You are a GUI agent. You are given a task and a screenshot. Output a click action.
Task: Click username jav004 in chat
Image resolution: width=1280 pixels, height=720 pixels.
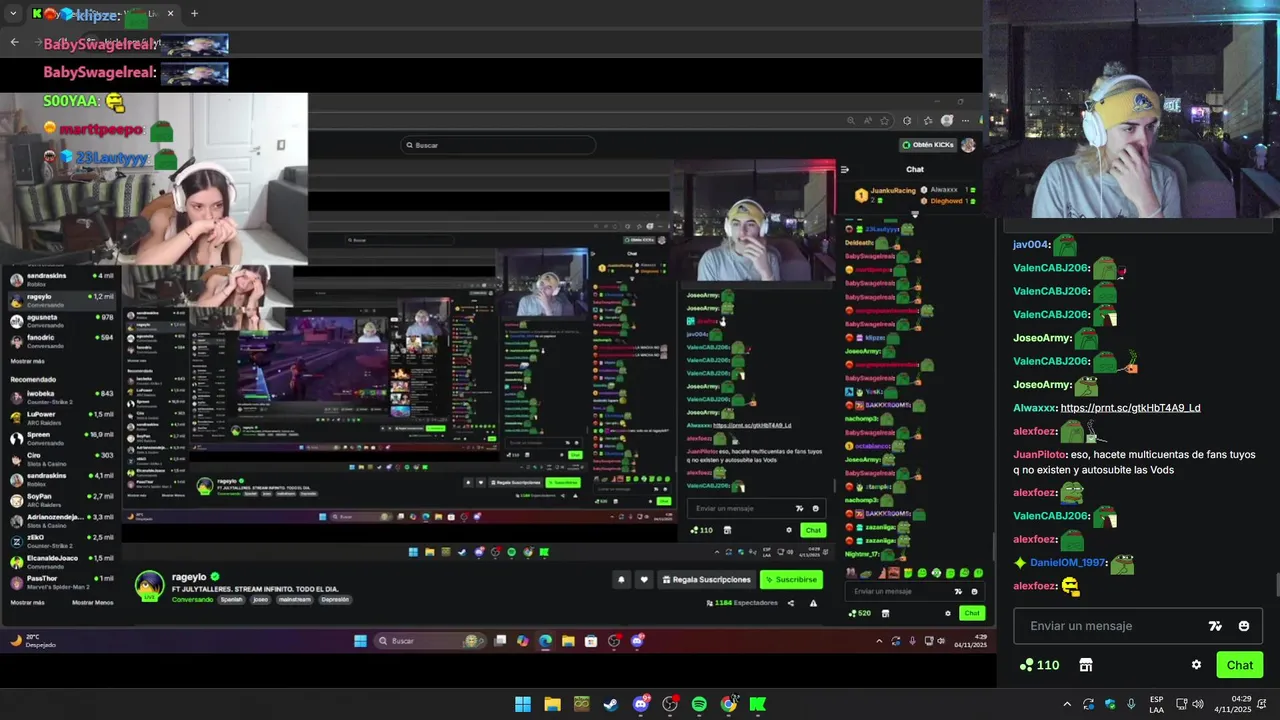point(1030,244)
